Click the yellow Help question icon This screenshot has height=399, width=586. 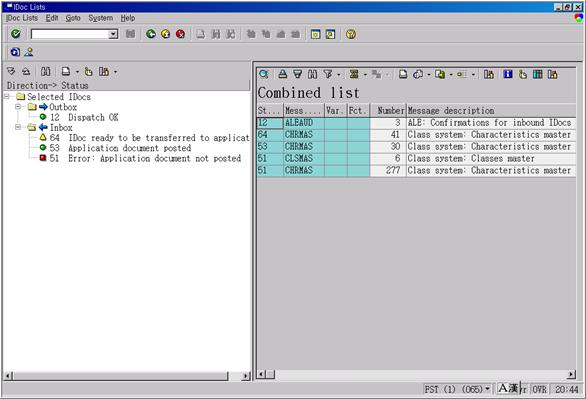tap(351, 34)
